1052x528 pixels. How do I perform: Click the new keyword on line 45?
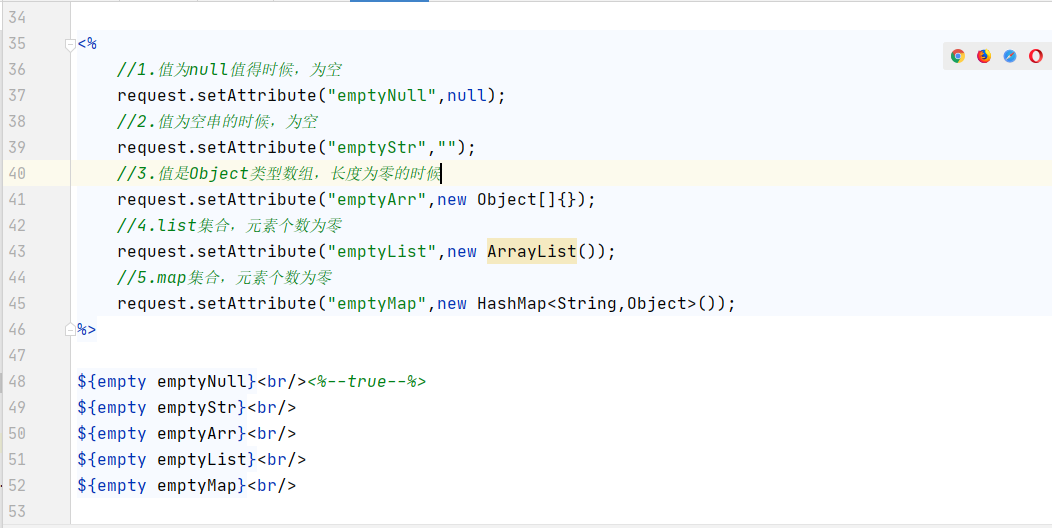452,303
